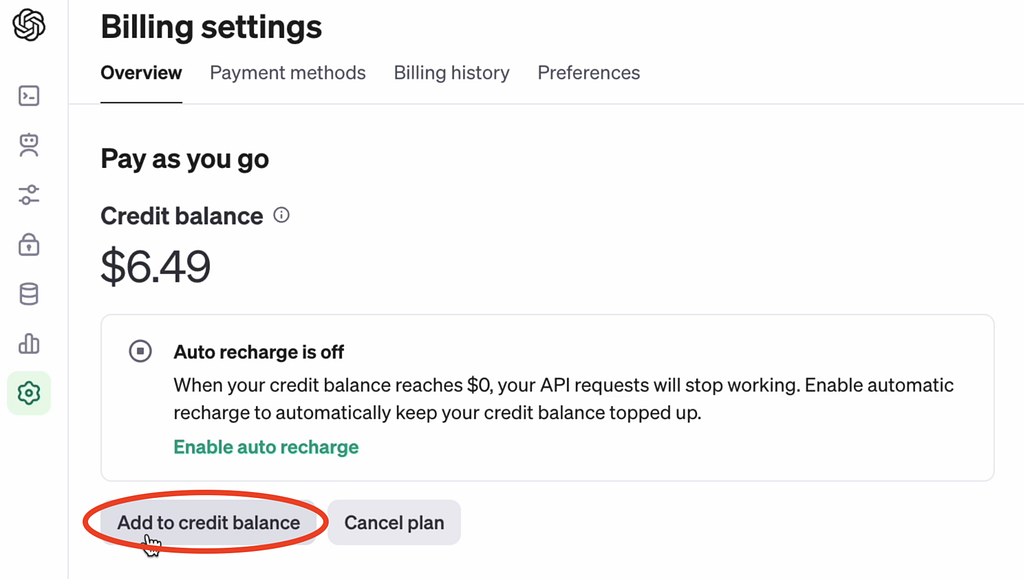The width and height of the screenshot is (1024, 579).
Task: Open the Billing history tab
Action: [x=451, y=72]
